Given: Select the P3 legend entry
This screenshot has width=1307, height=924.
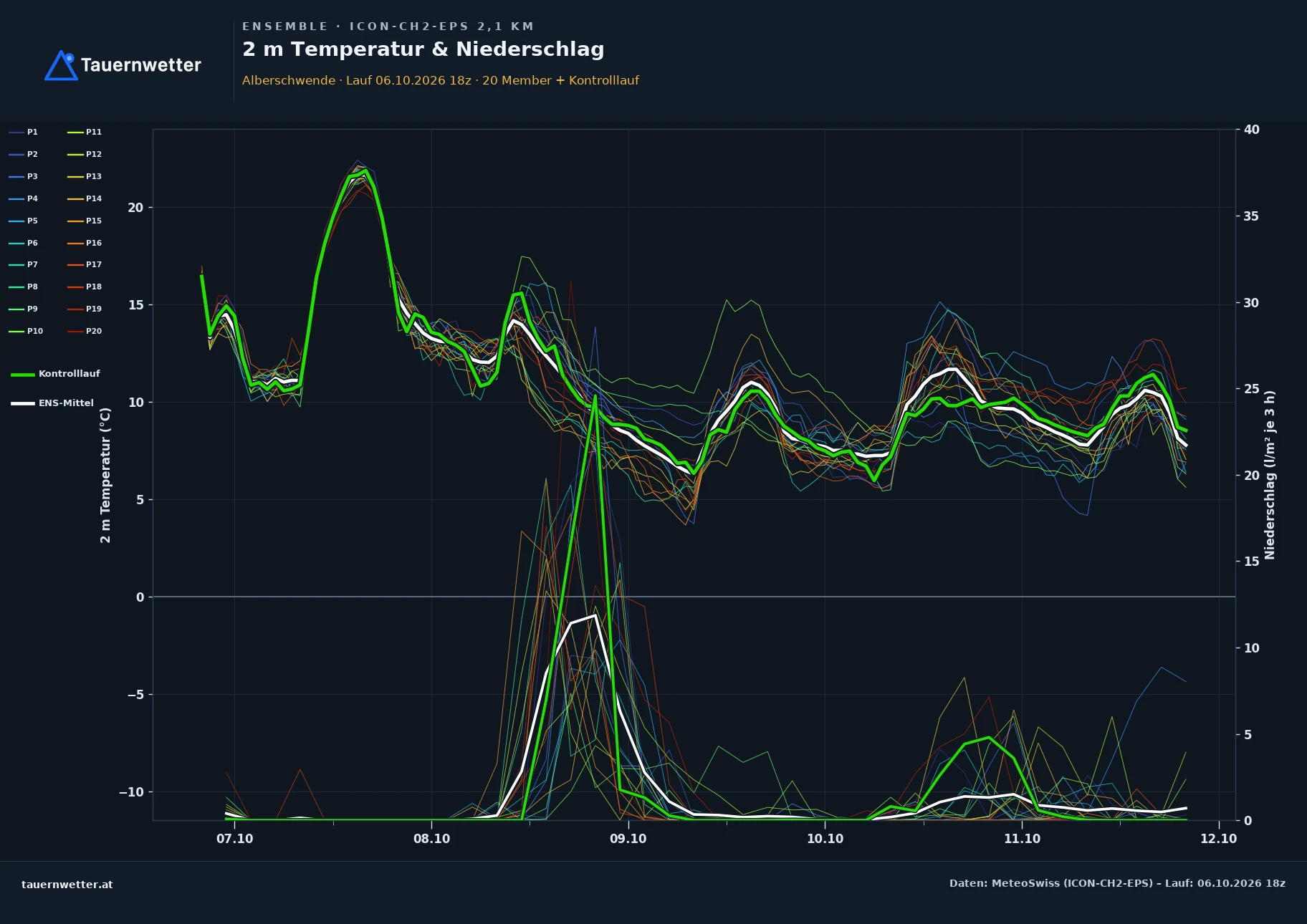Looking at the screenshot, I should point(24,176).
